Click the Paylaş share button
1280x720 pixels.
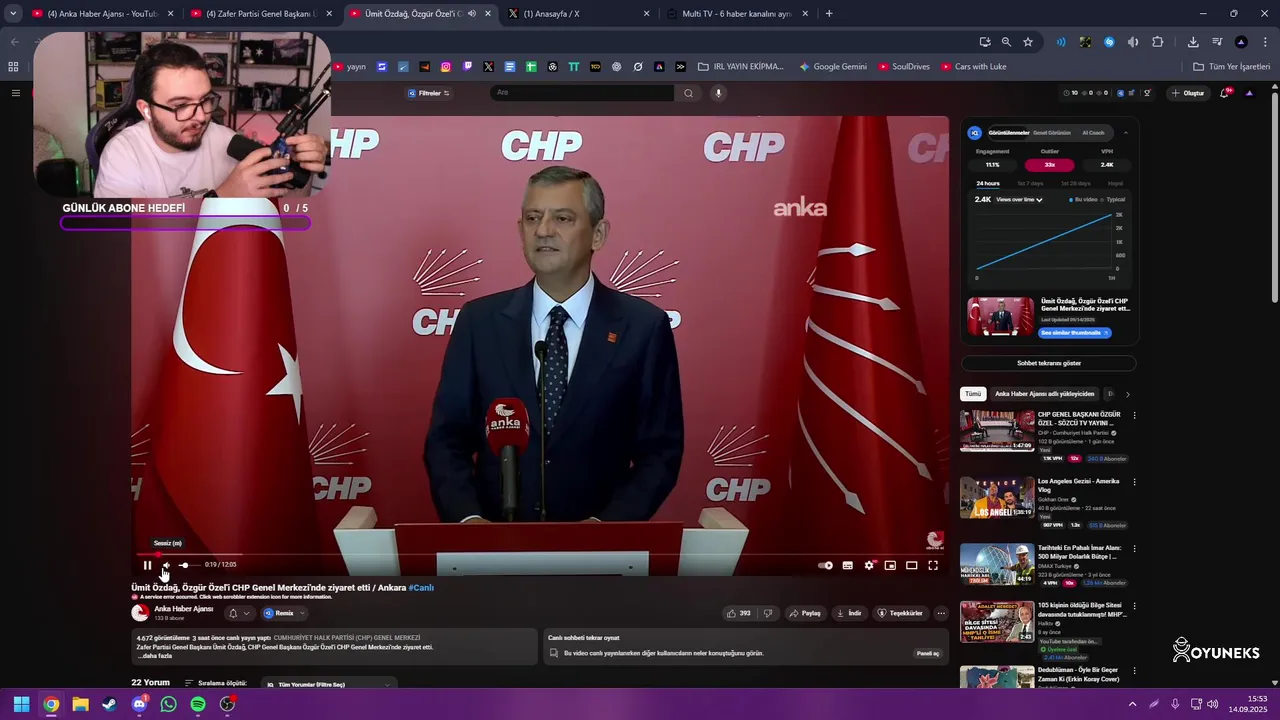[805, 613]
